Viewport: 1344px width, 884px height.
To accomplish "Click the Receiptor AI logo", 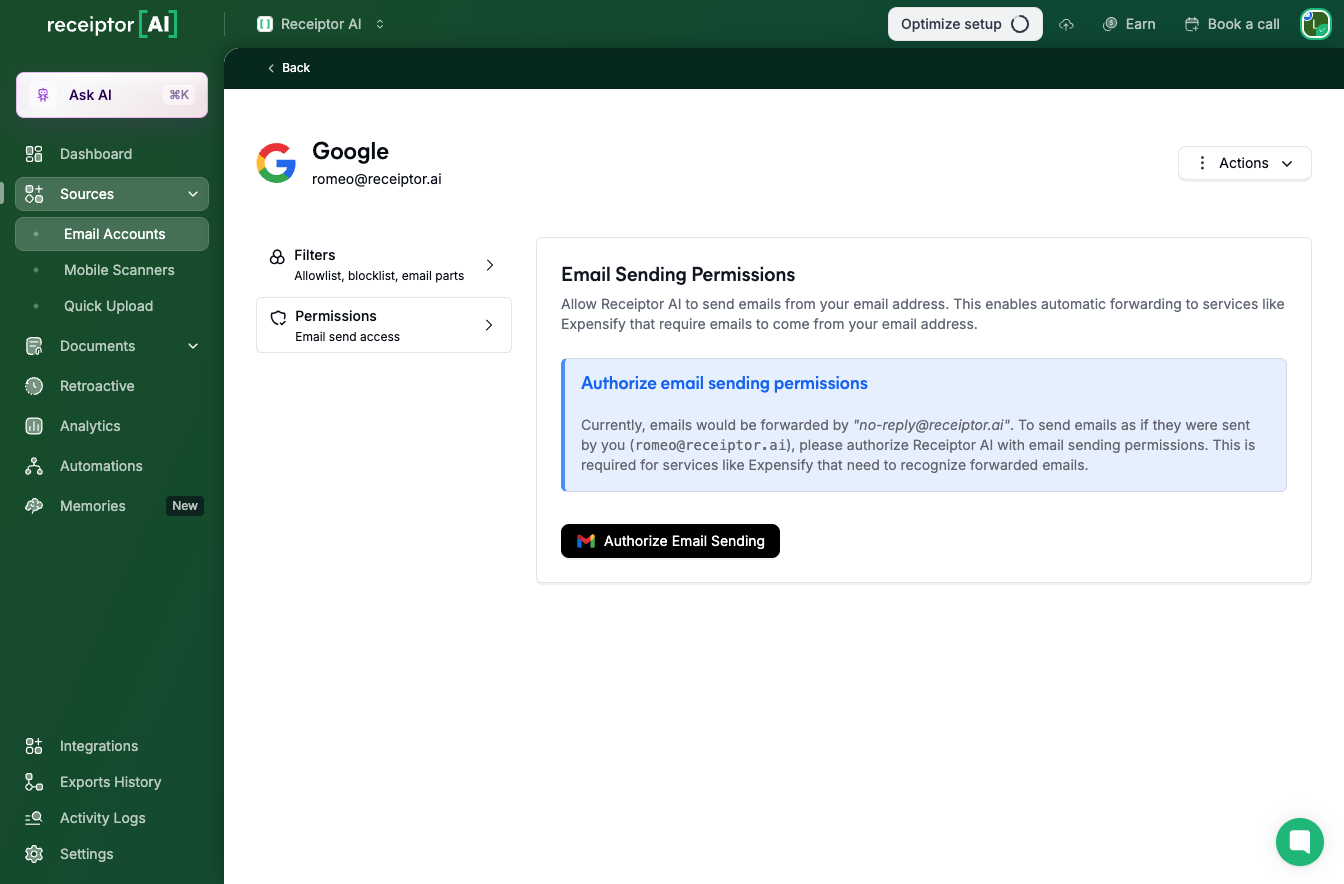I will click(112, 25).
